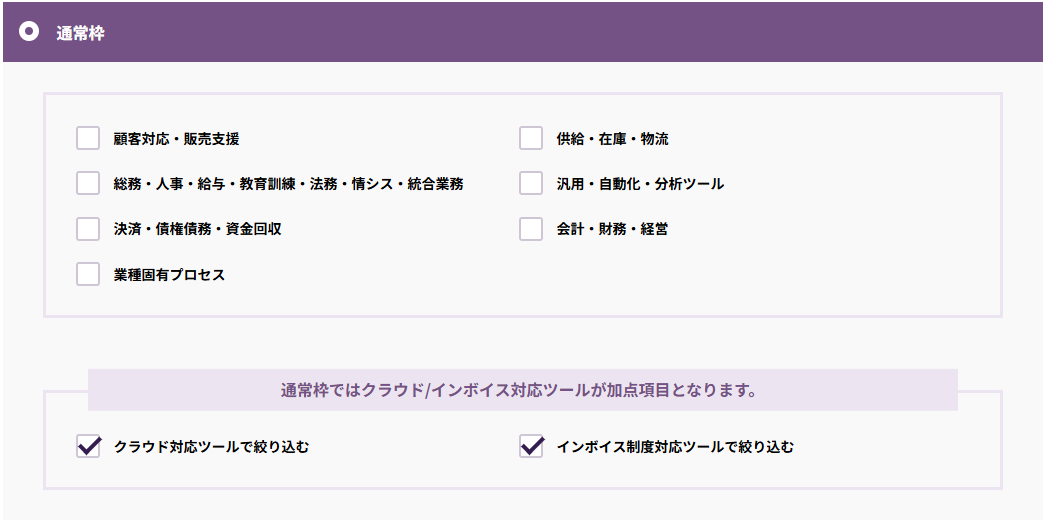Disable インボイス制度対応ツールで絞り込む checkbox
The width and height of the screenshot is (1047, 520).
tap(531, 447)
